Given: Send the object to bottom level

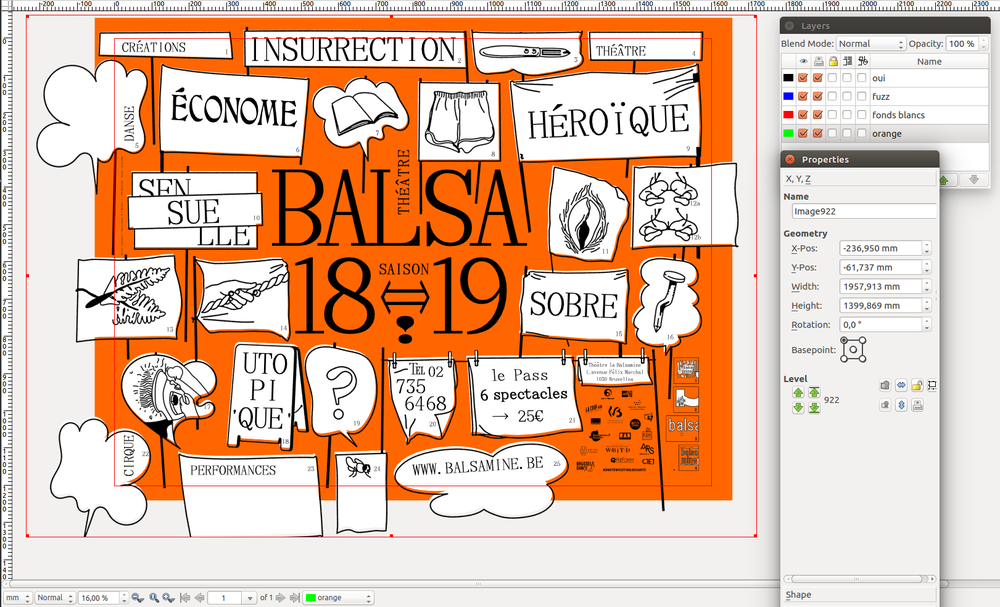Looking at the screenshot, I should point(814,407).
